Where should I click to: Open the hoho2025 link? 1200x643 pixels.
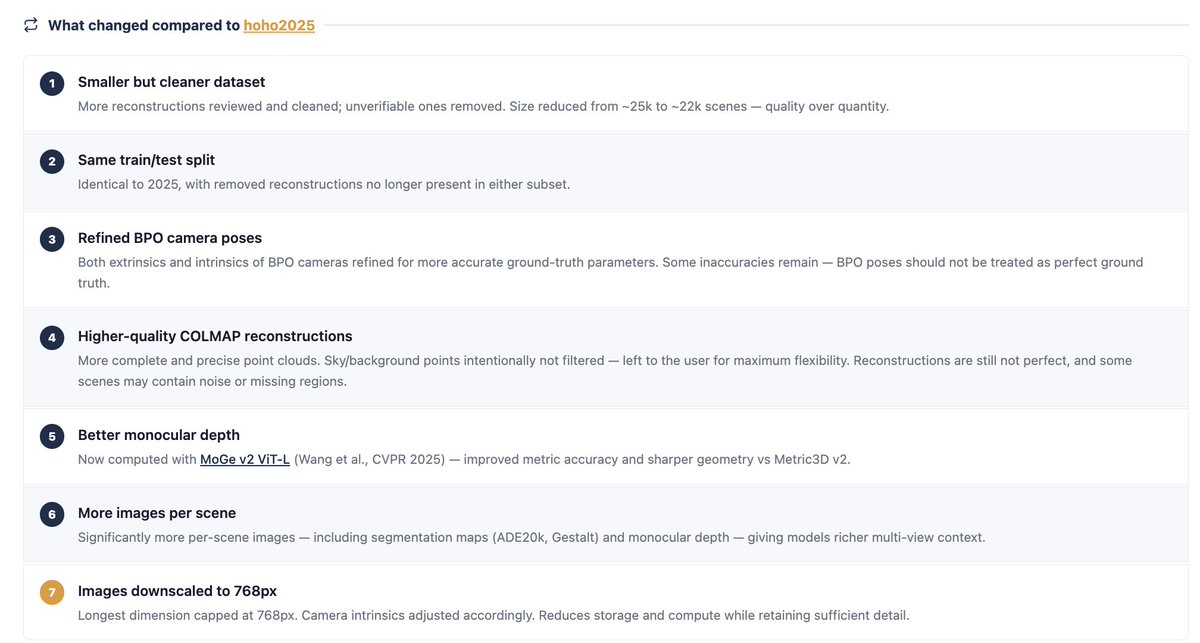tap(279, 25)
